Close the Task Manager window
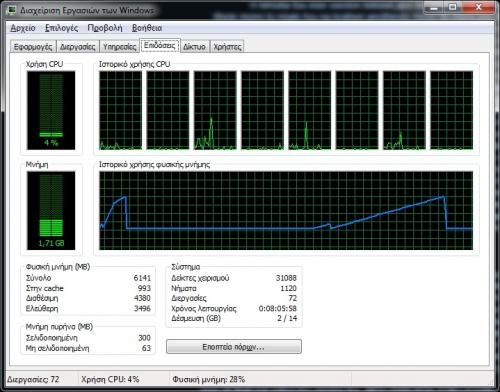 [479, 7]
